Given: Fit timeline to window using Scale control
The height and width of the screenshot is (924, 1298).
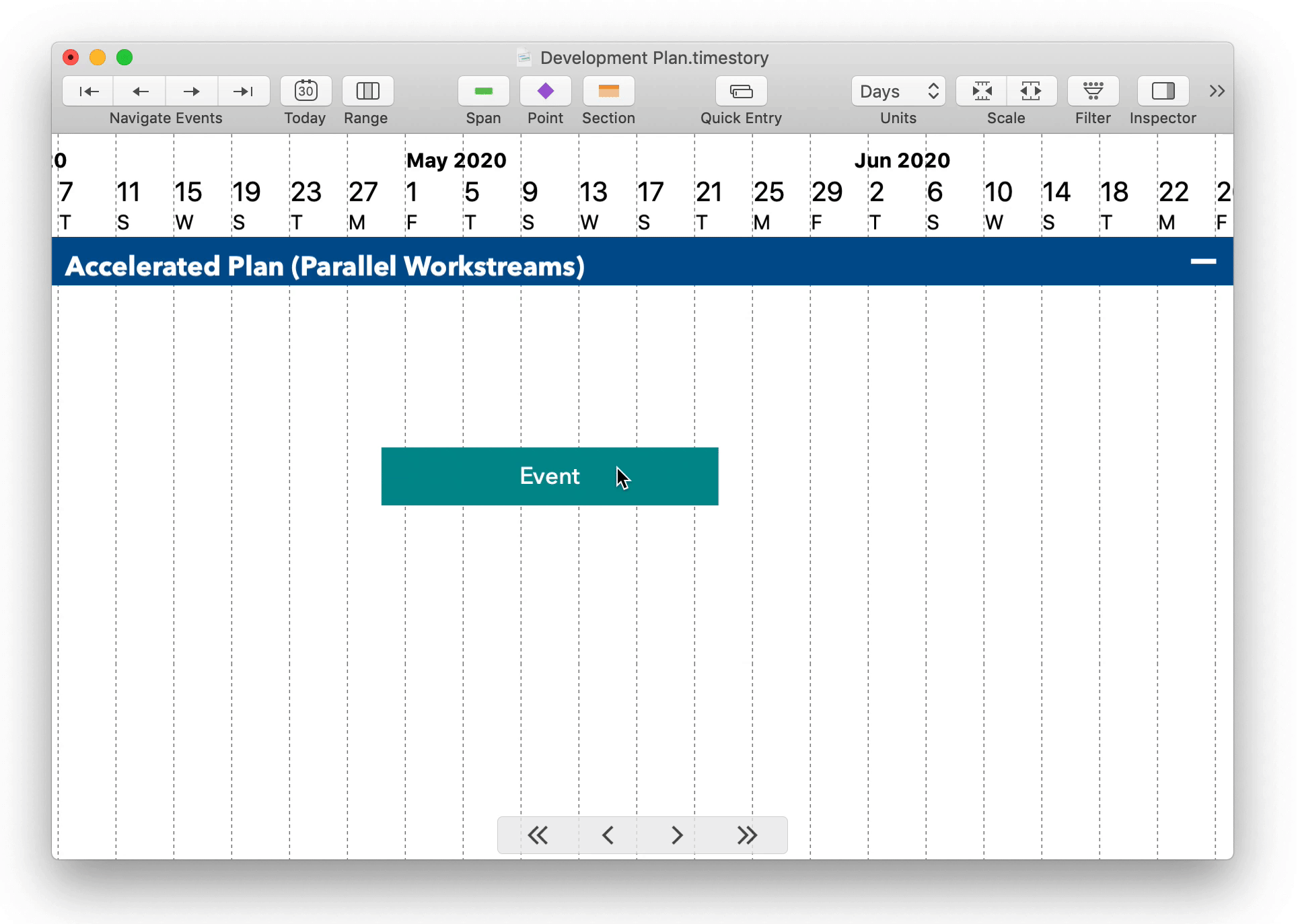Looking at the screenshot, I should click(981, 91).
